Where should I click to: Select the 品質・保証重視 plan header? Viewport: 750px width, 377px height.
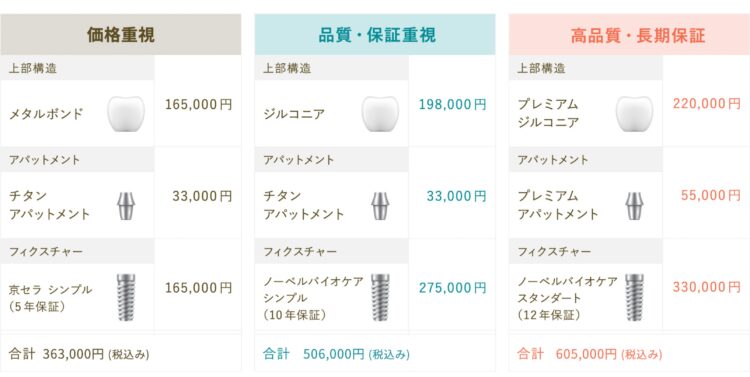375,34
